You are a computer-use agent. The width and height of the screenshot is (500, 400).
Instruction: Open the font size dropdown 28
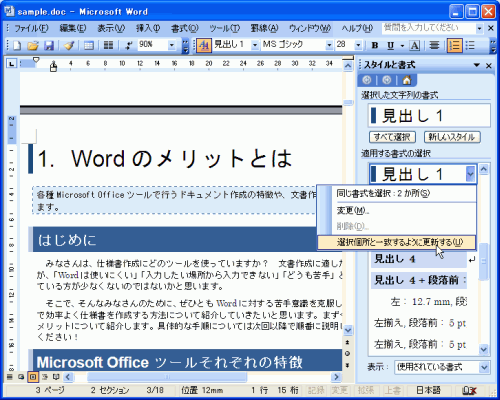[x=358, y=45]
